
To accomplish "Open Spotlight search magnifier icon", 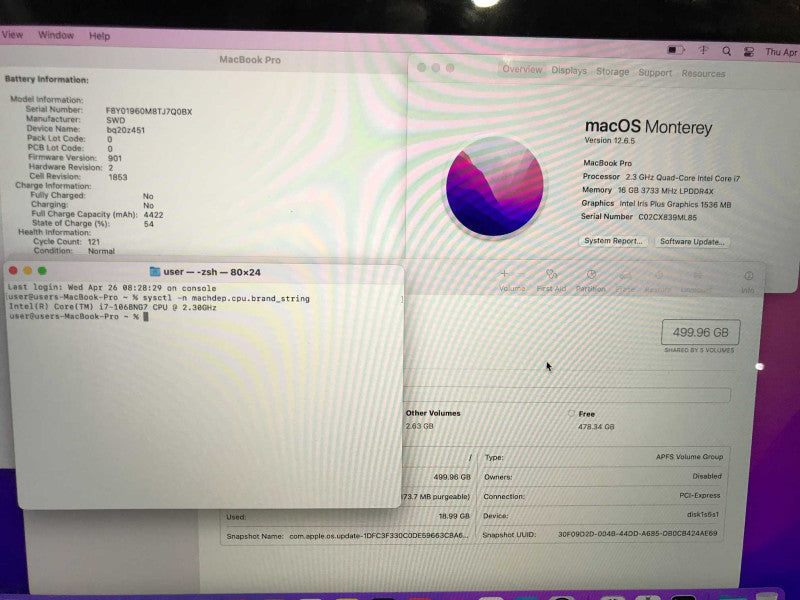I will point(727,51).
